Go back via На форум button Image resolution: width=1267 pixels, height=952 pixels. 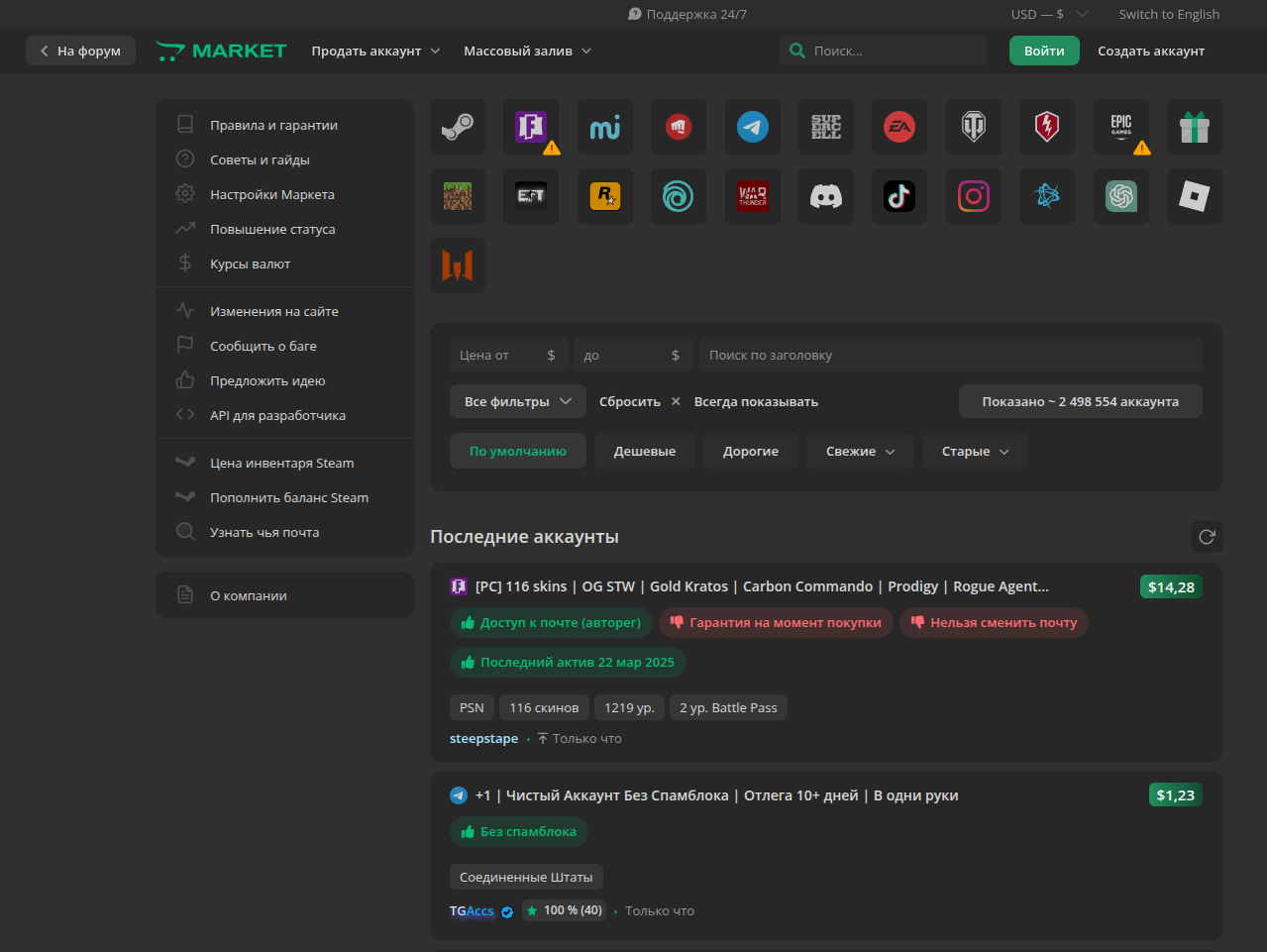pos(80,51)
